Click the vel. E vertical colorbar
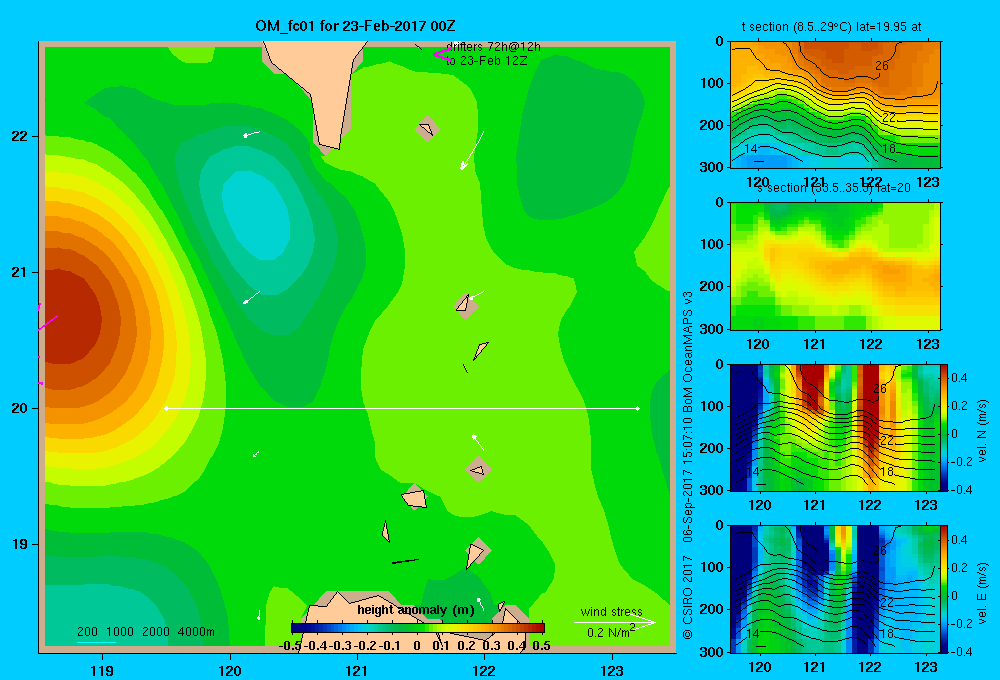Screen dimensions: 1000x680 (x=945, y=589)
